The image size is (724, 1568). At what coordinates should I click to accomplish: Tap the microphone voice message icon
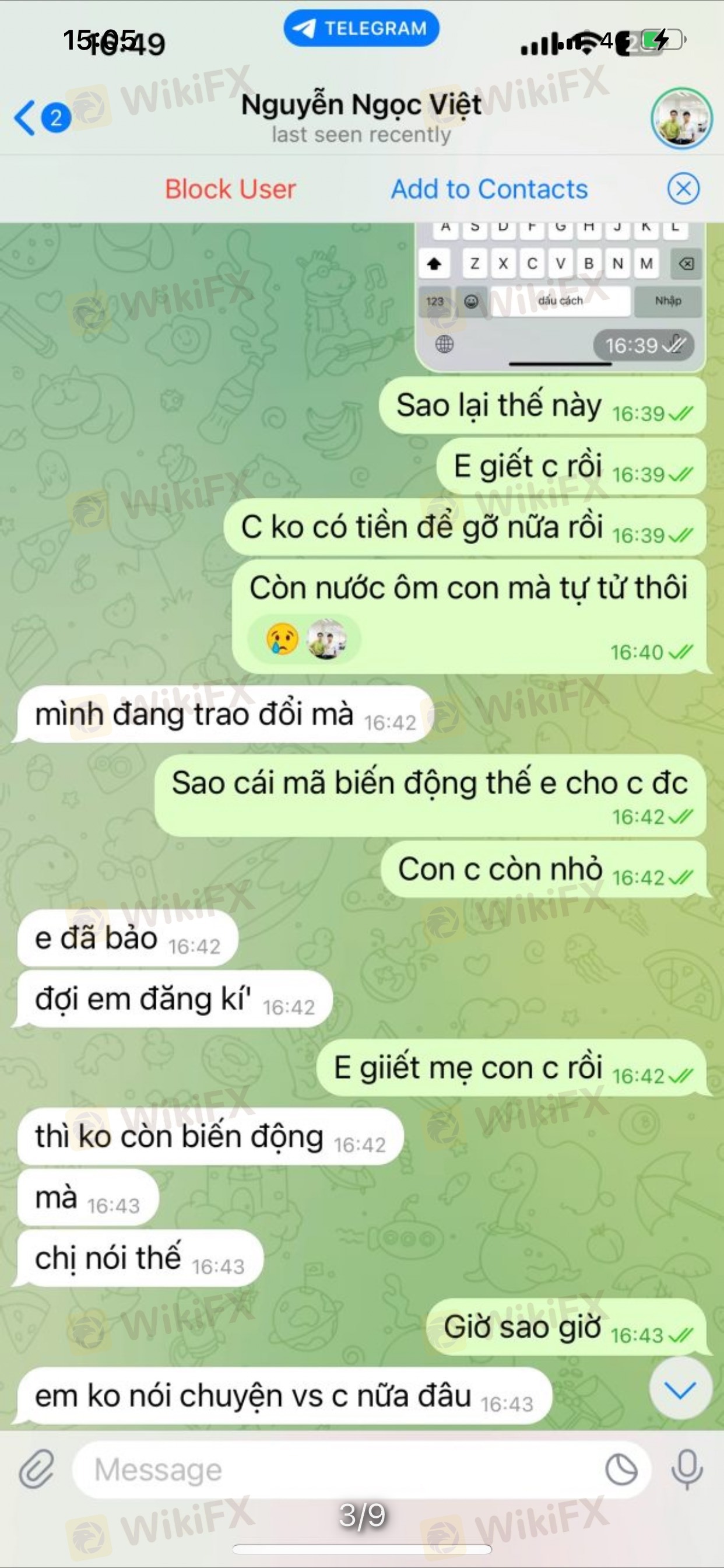[687, 1469]
